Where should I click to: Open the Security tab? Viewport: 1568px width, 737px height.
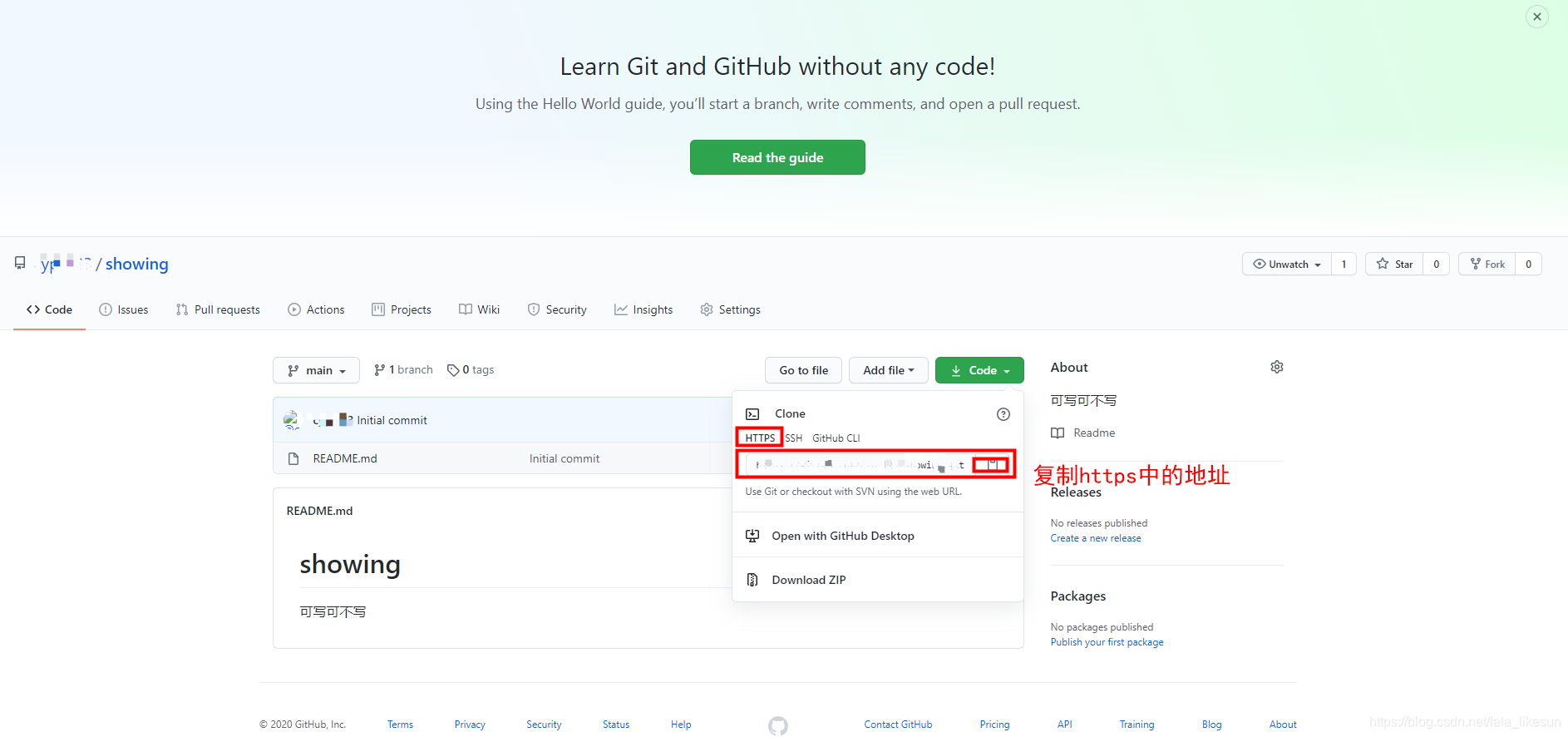point(557,309)
